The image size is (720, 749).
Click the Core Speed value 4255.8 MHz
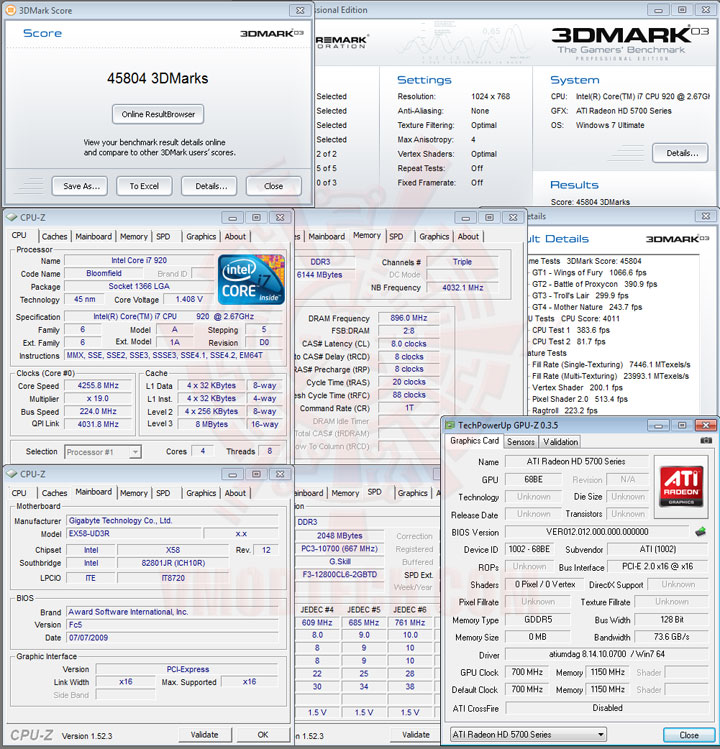tap(98, 385)
